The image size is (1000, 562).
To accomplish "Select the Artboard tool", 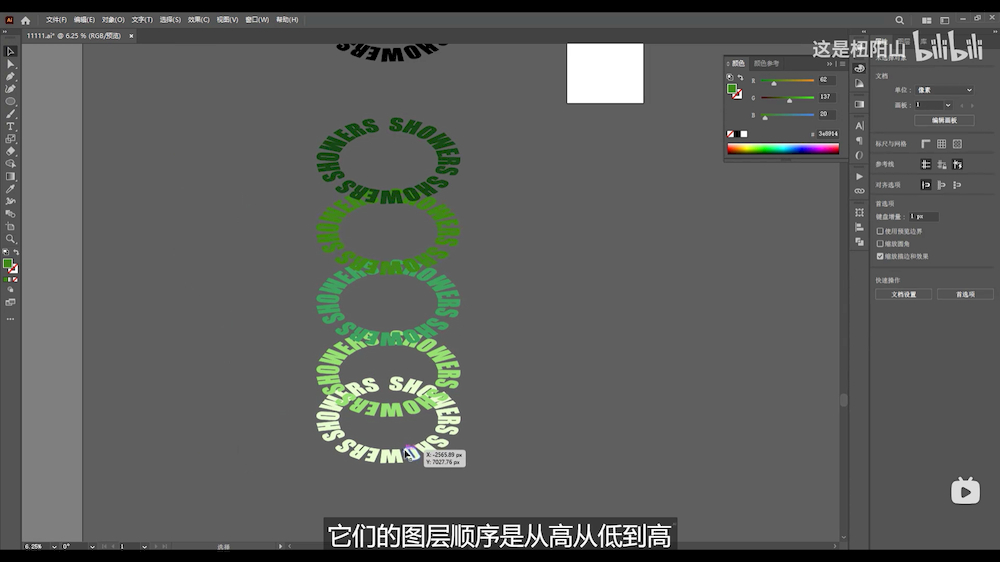I will point(10,226).
